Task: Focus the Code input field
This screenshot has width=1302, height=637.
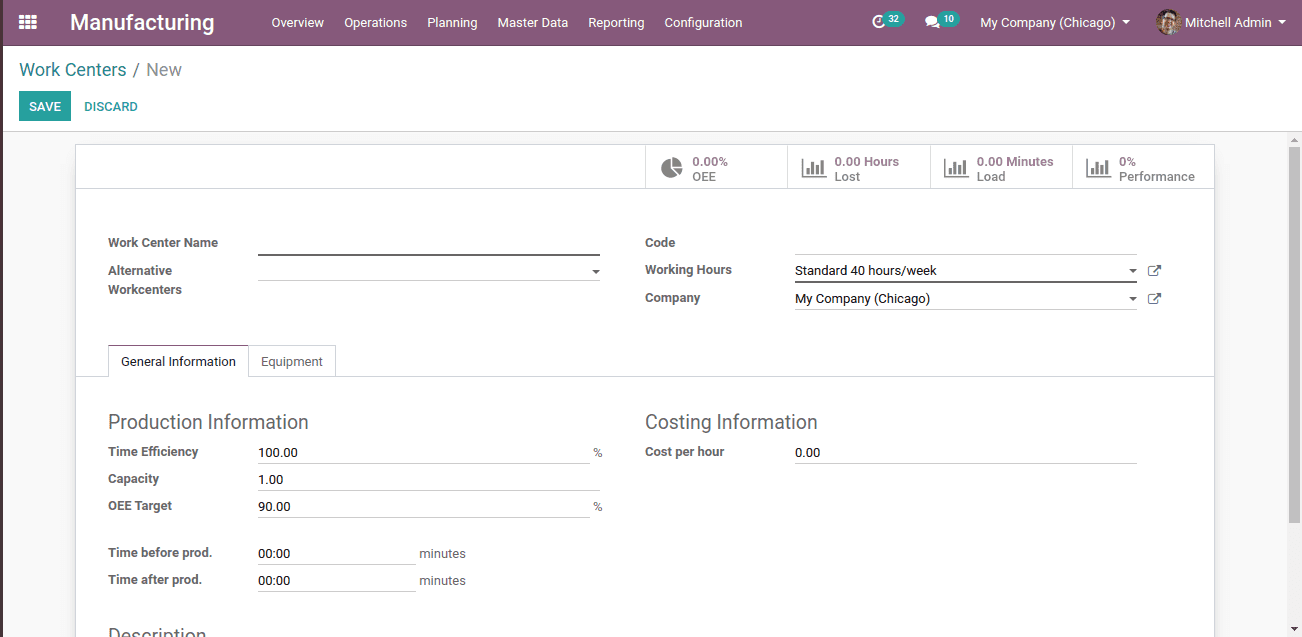Action: tap(966, 243)
